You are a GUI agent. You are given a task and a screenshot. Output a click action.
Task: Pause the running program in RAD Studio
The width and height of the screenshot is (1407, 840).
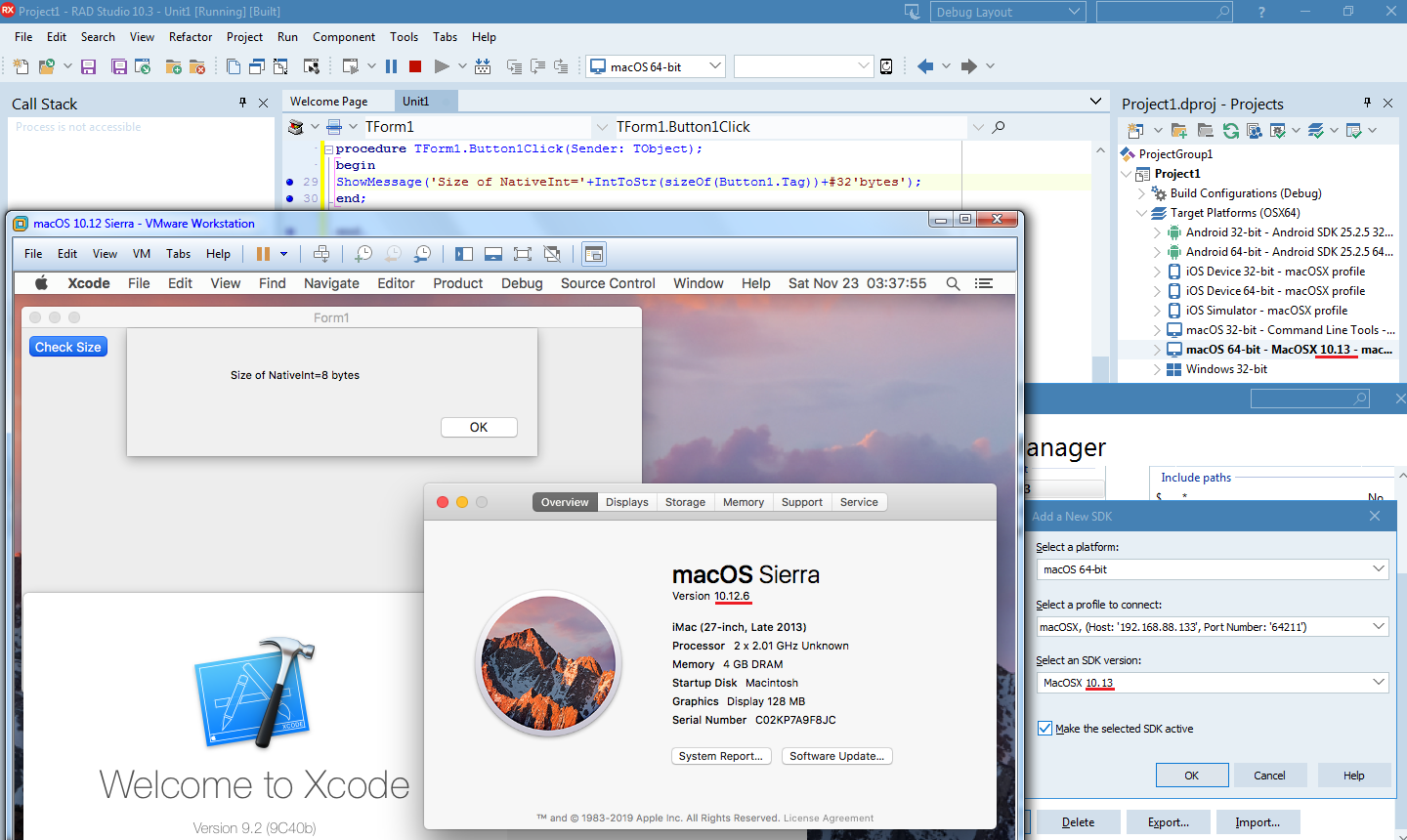tap(391, 66)
